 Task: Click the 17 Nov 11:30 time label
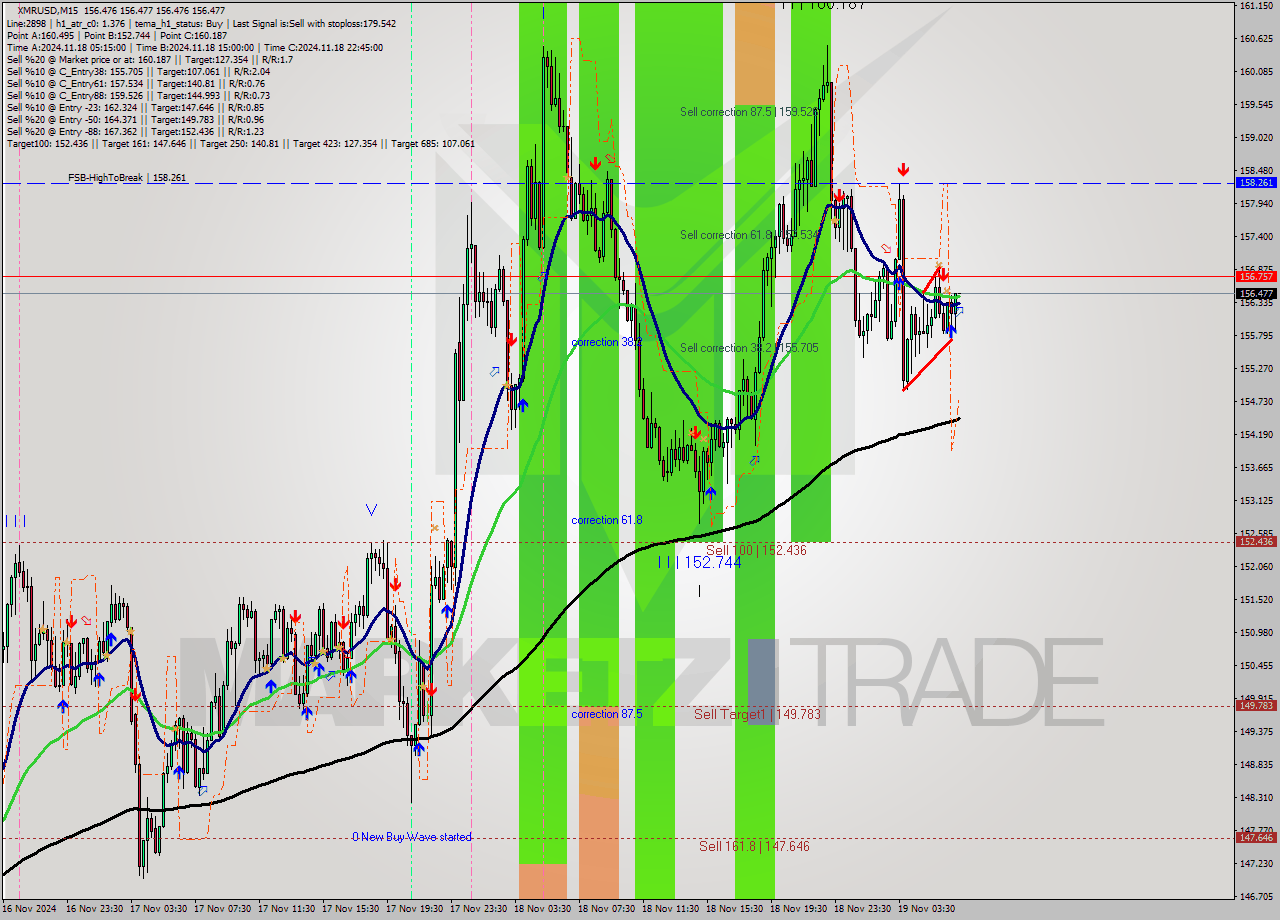click(x=287, y=909)
